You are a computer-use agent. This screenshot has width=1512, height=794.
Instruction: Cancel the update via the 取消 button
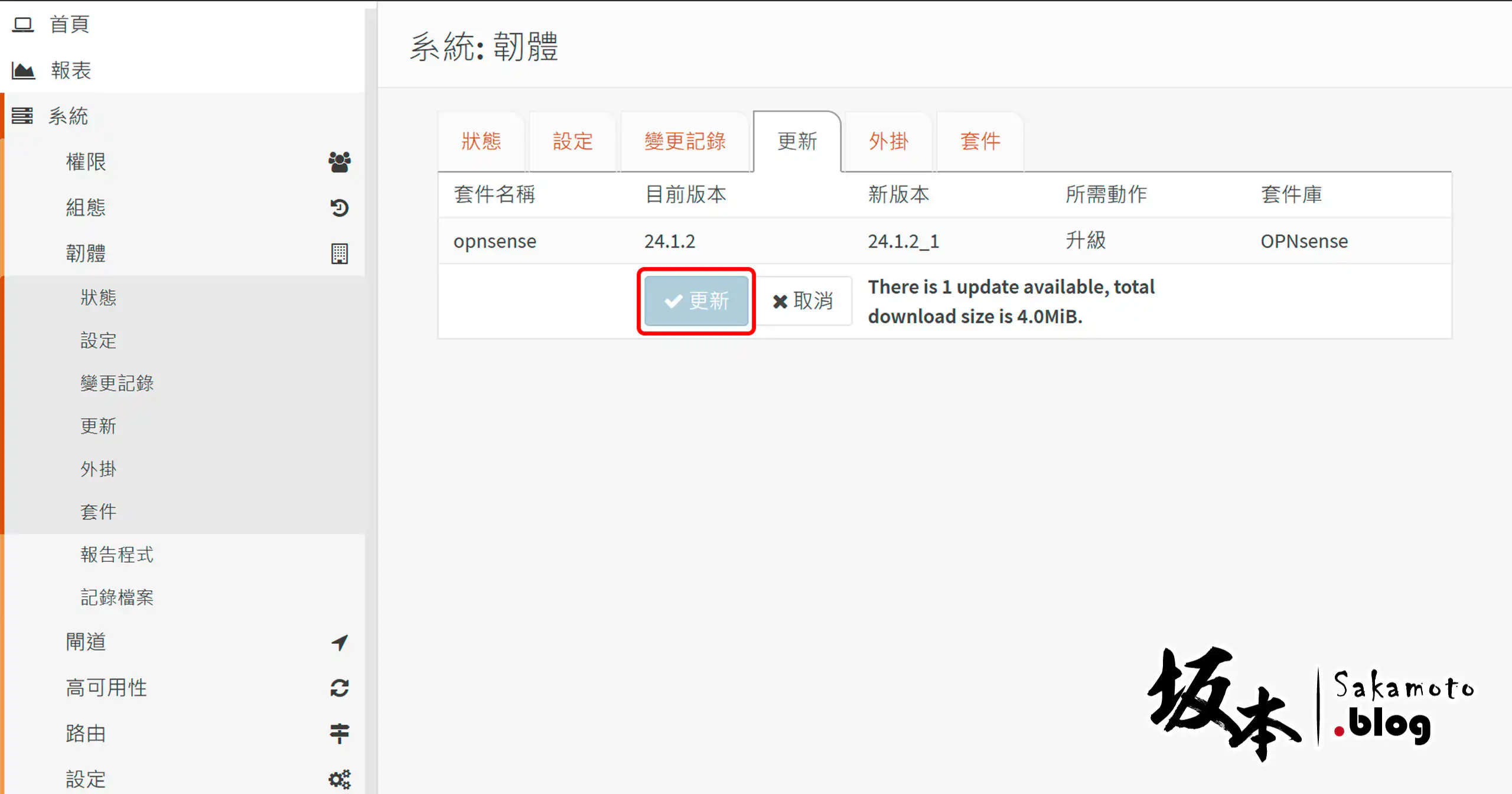[x=804, y=301]
